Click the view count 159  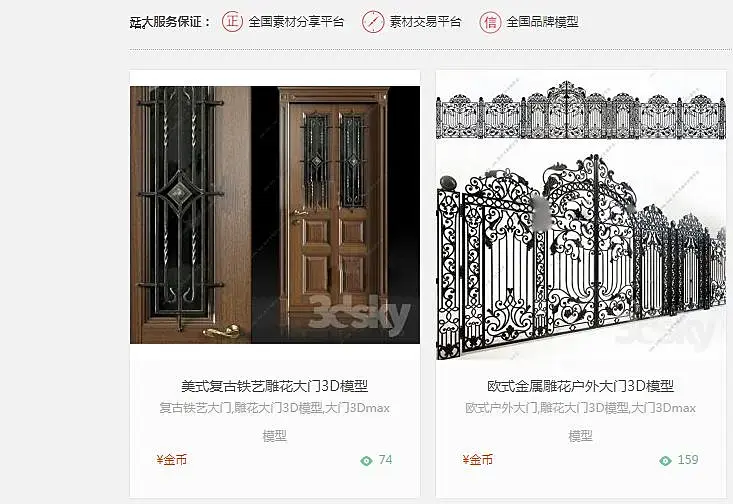pos(688,460)
